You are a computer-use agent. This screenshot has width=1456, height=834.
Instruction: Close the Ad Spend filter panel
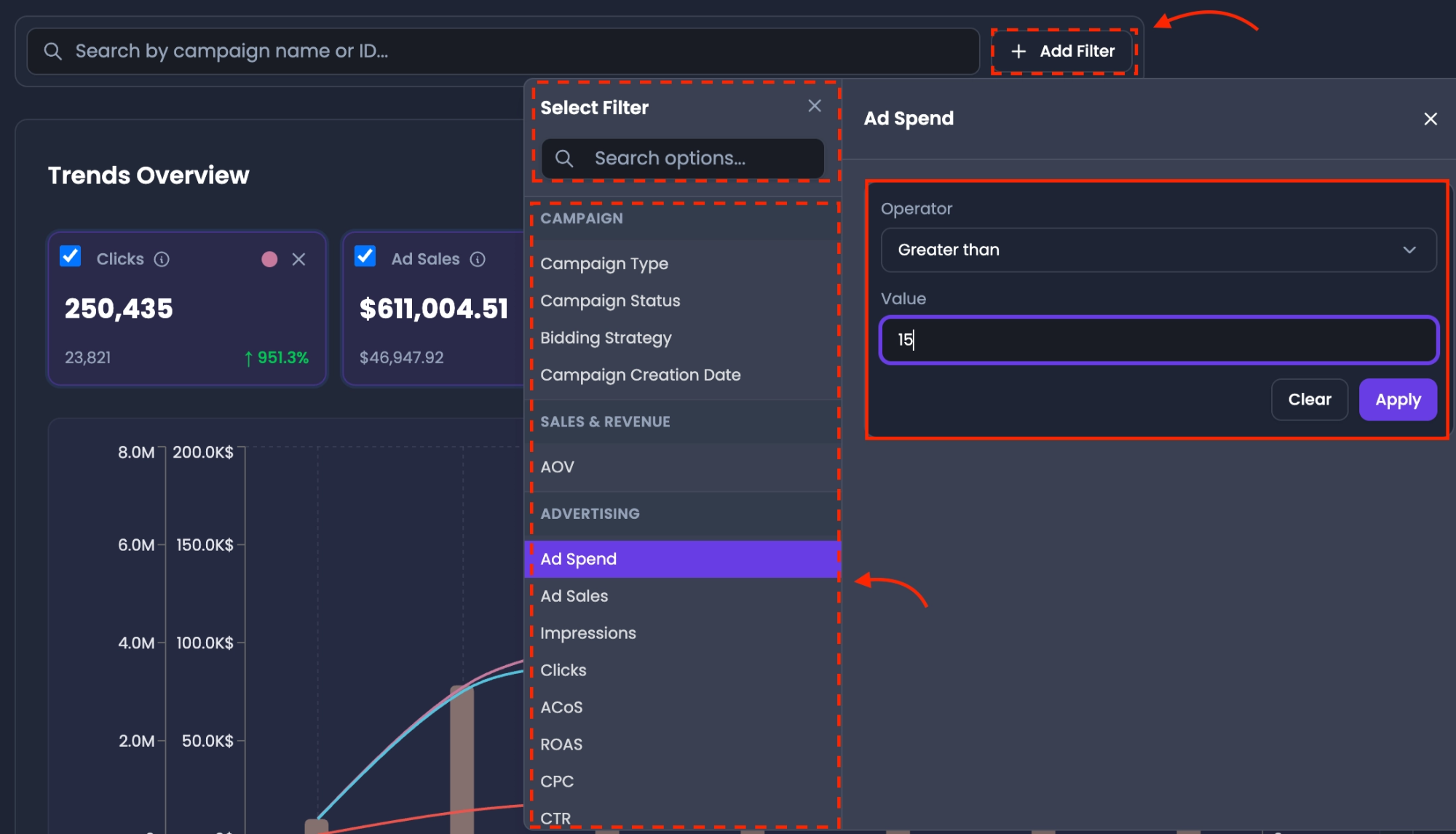1431,119
